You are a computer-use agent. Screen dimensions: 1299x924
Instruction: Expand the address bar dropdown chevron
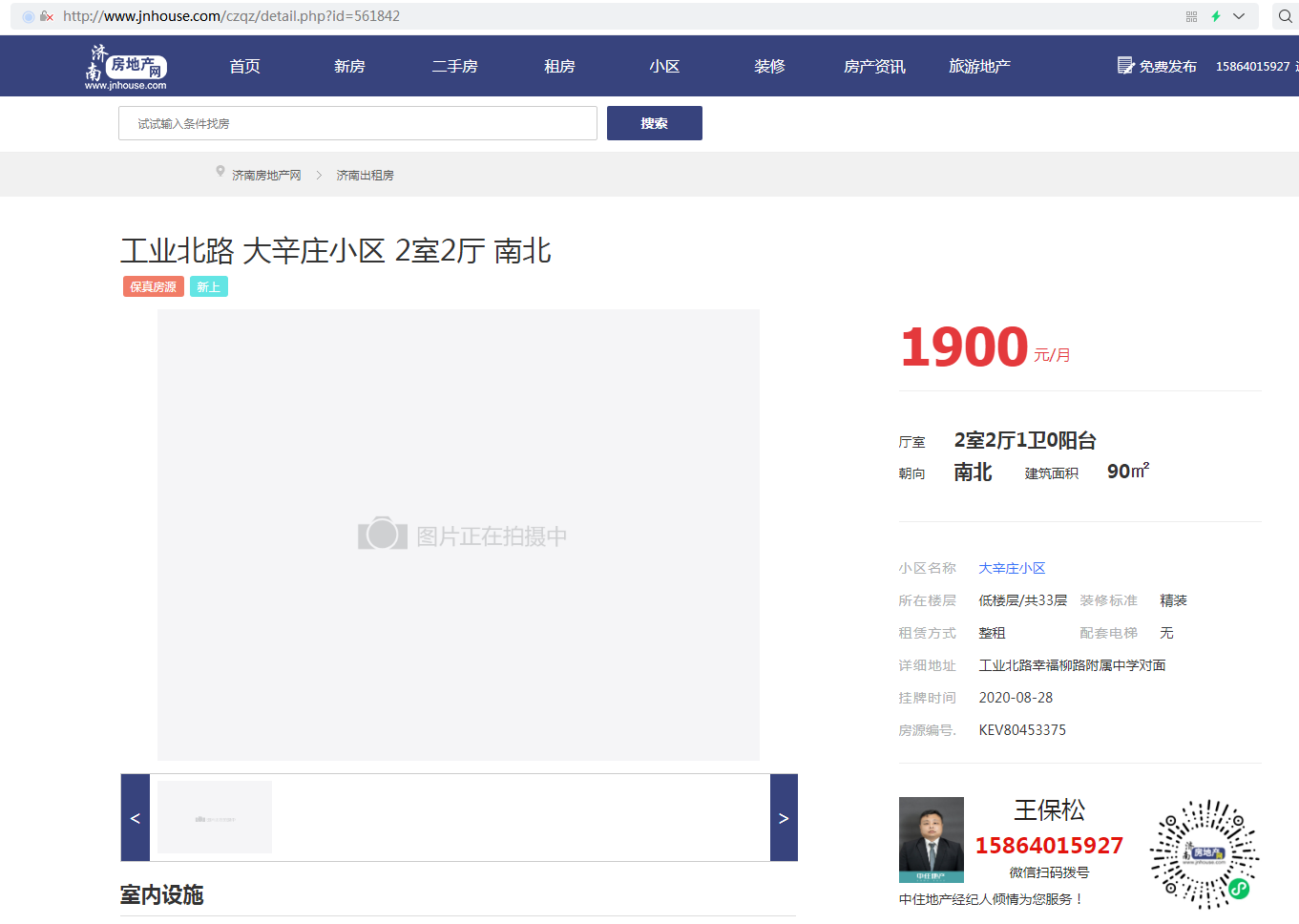tap(1239, 16)
